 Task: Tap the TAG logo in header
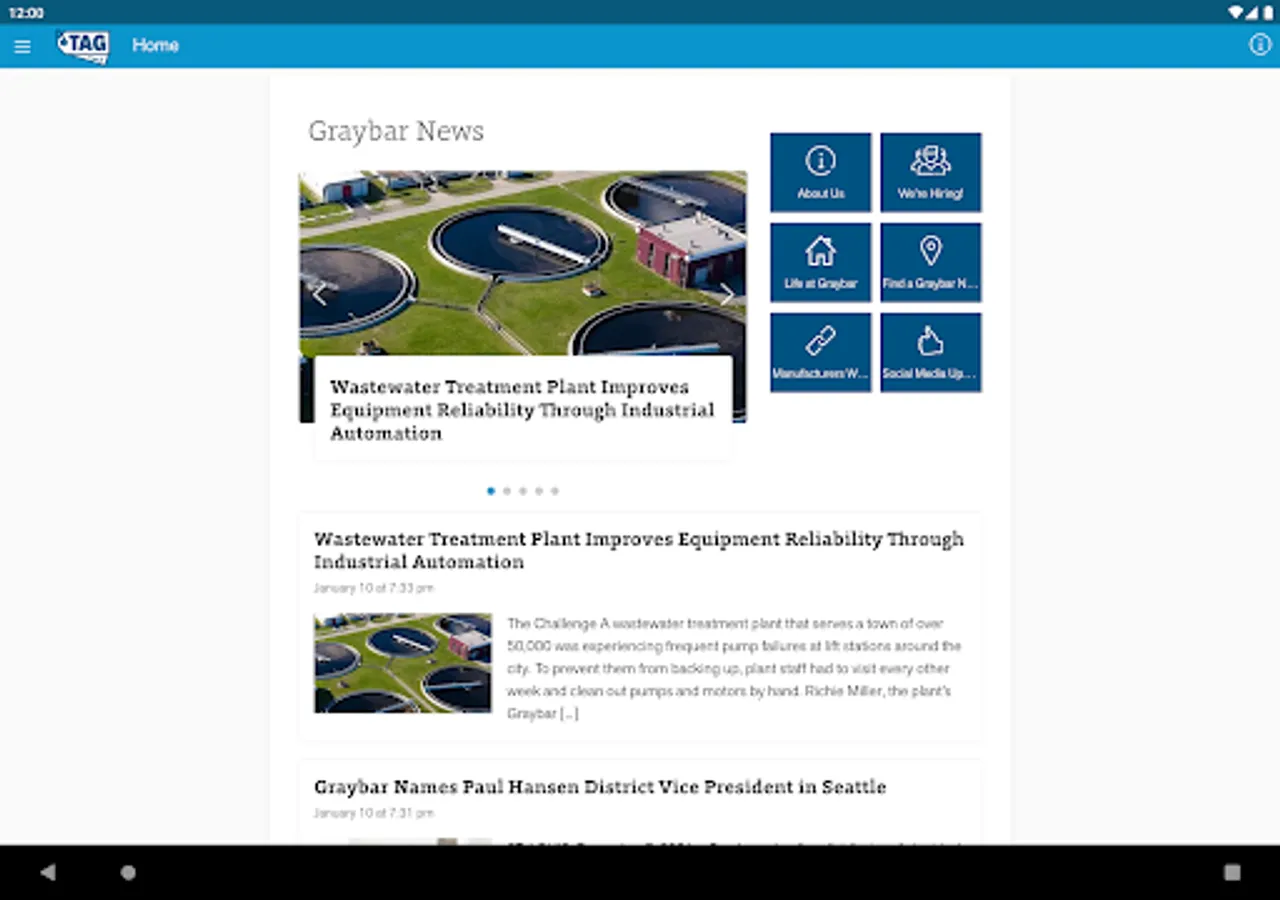(83, 46)
